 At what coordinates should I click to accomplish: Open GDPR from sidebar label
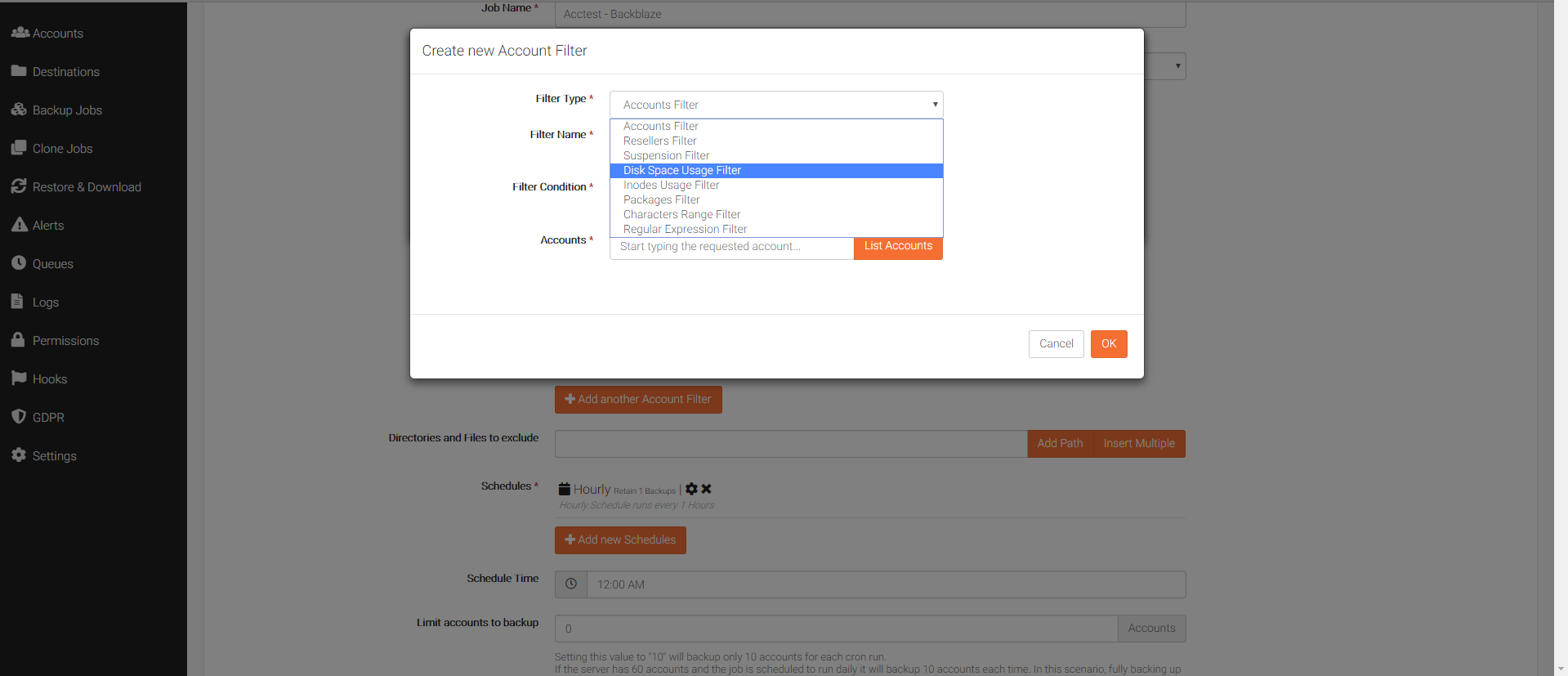click(x=48, y=418)
